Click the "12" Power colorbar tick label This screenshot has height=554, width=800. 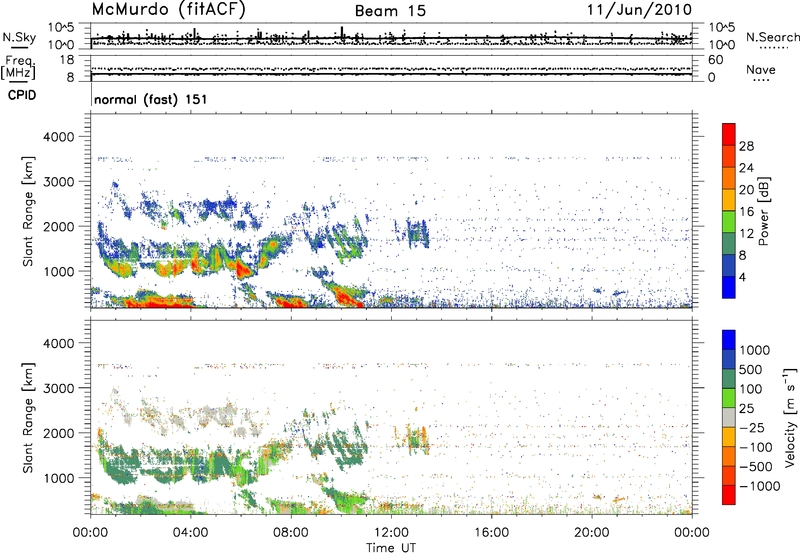746,234
